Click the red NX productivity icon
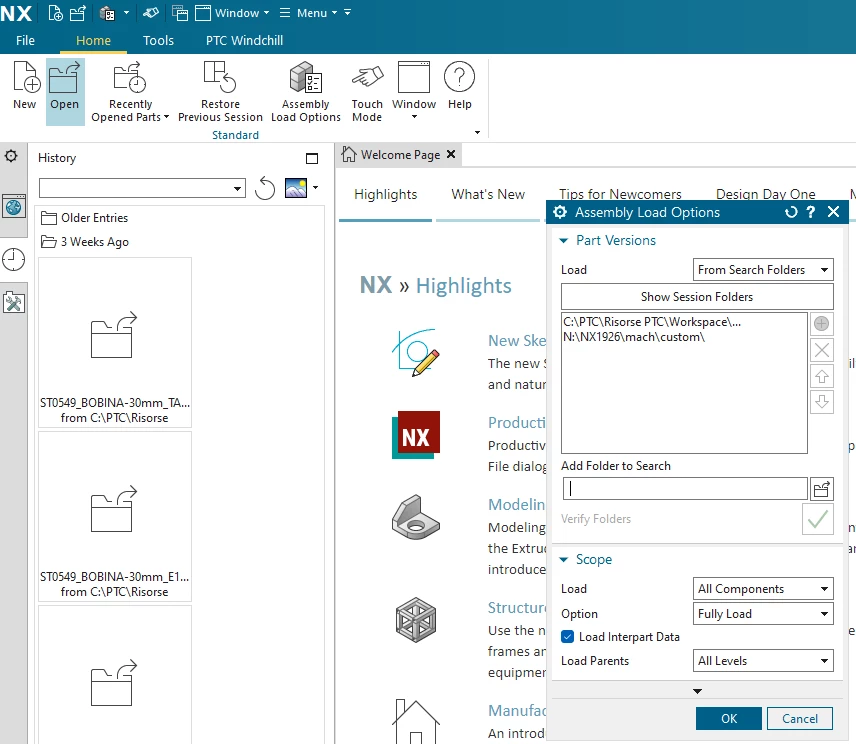 (416, 435)
